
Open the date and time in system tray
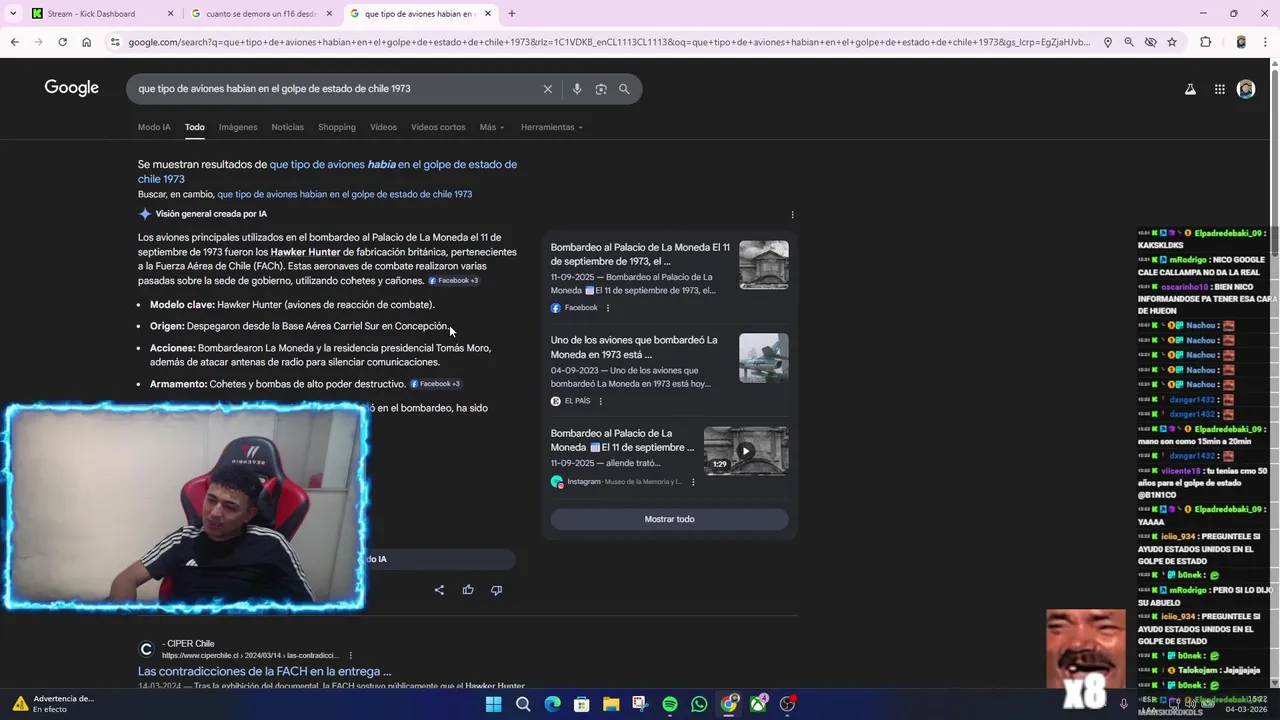[1248, 704]
